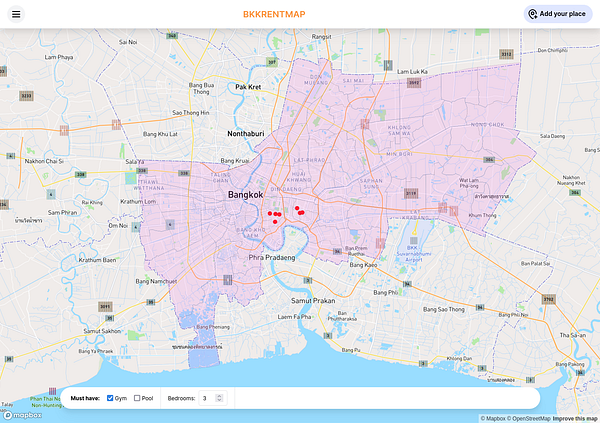Click the Bang Kruai map label

[x=235, y=161]
